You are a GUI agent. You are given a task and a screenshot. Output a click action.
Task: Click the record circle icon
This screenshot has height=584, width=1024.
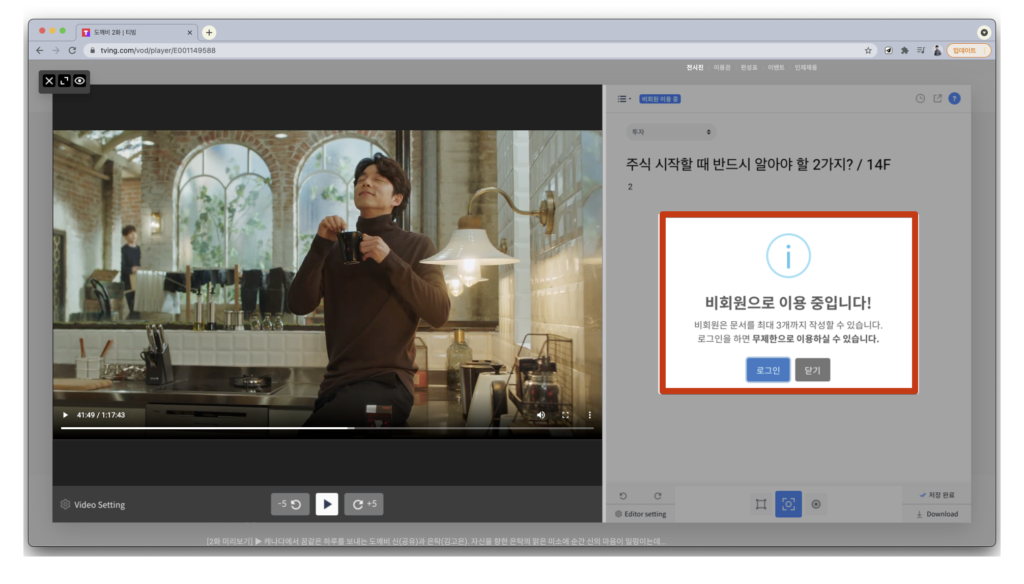pyautogui.click(x=816, y=504)
